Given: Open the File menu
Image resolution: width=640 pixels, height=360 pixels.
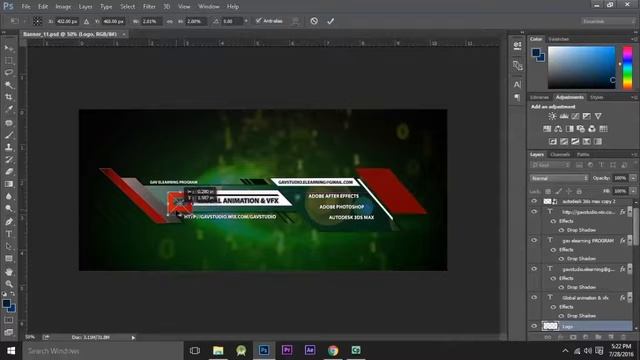Looking at the screenshot, I should point(26,7).
